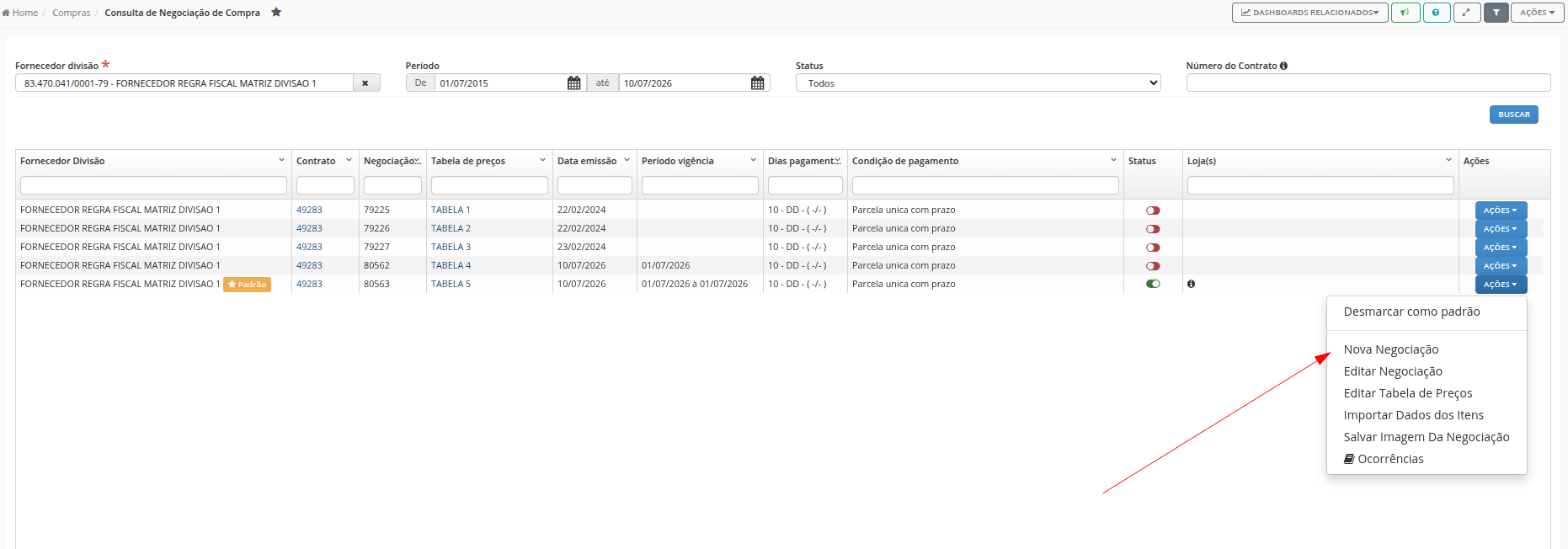Open the megaphone announcements icon button

1405,13
